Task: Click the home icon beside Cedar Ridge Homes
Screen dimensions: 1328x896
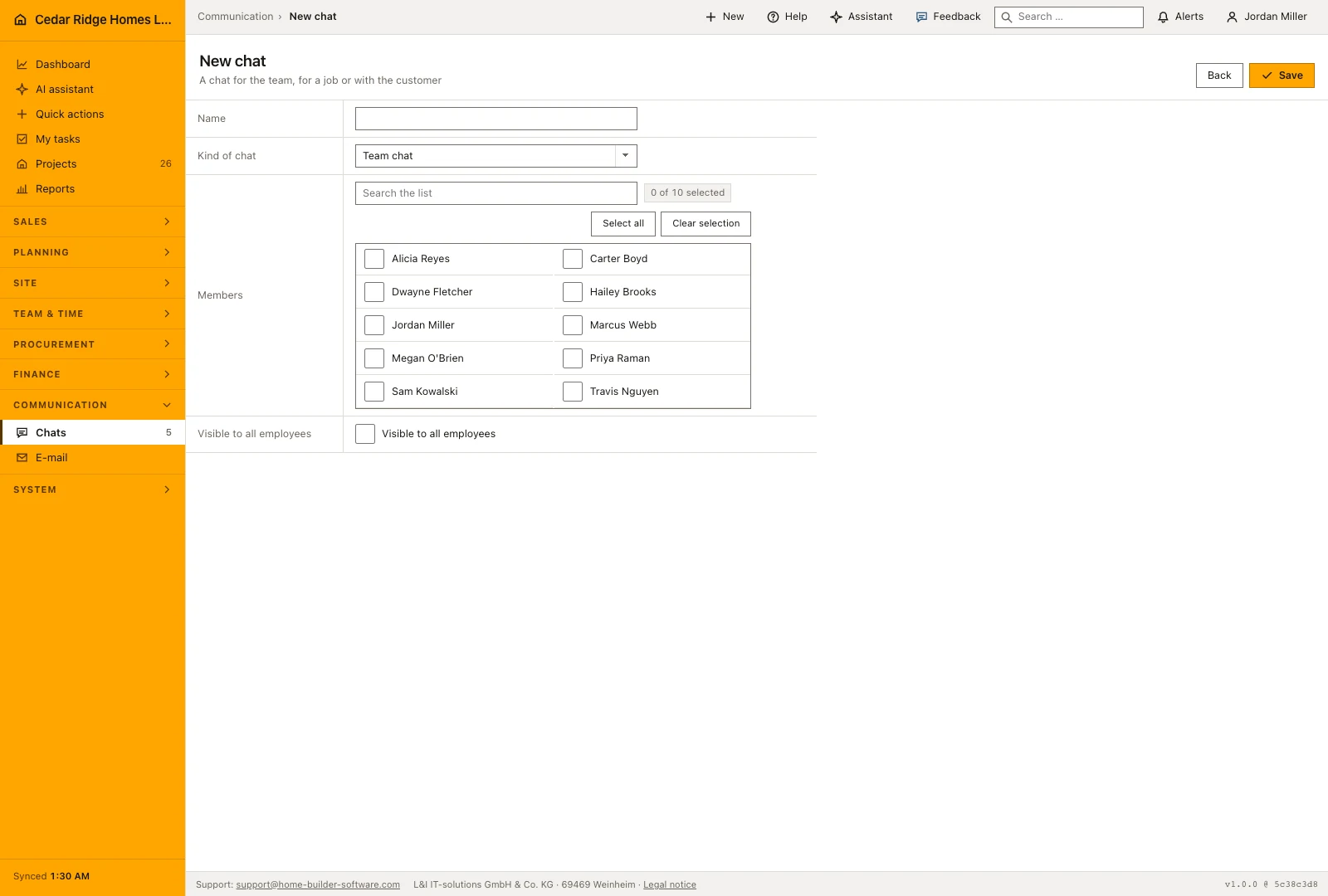Action: point(21,20)
